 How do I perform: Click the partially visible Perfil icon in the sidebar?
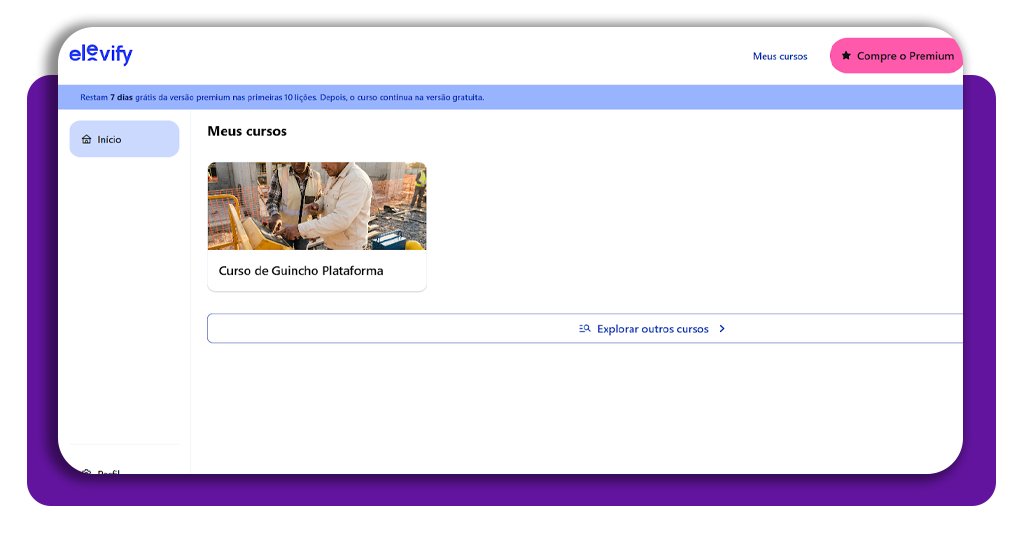(x=86, y=471)
